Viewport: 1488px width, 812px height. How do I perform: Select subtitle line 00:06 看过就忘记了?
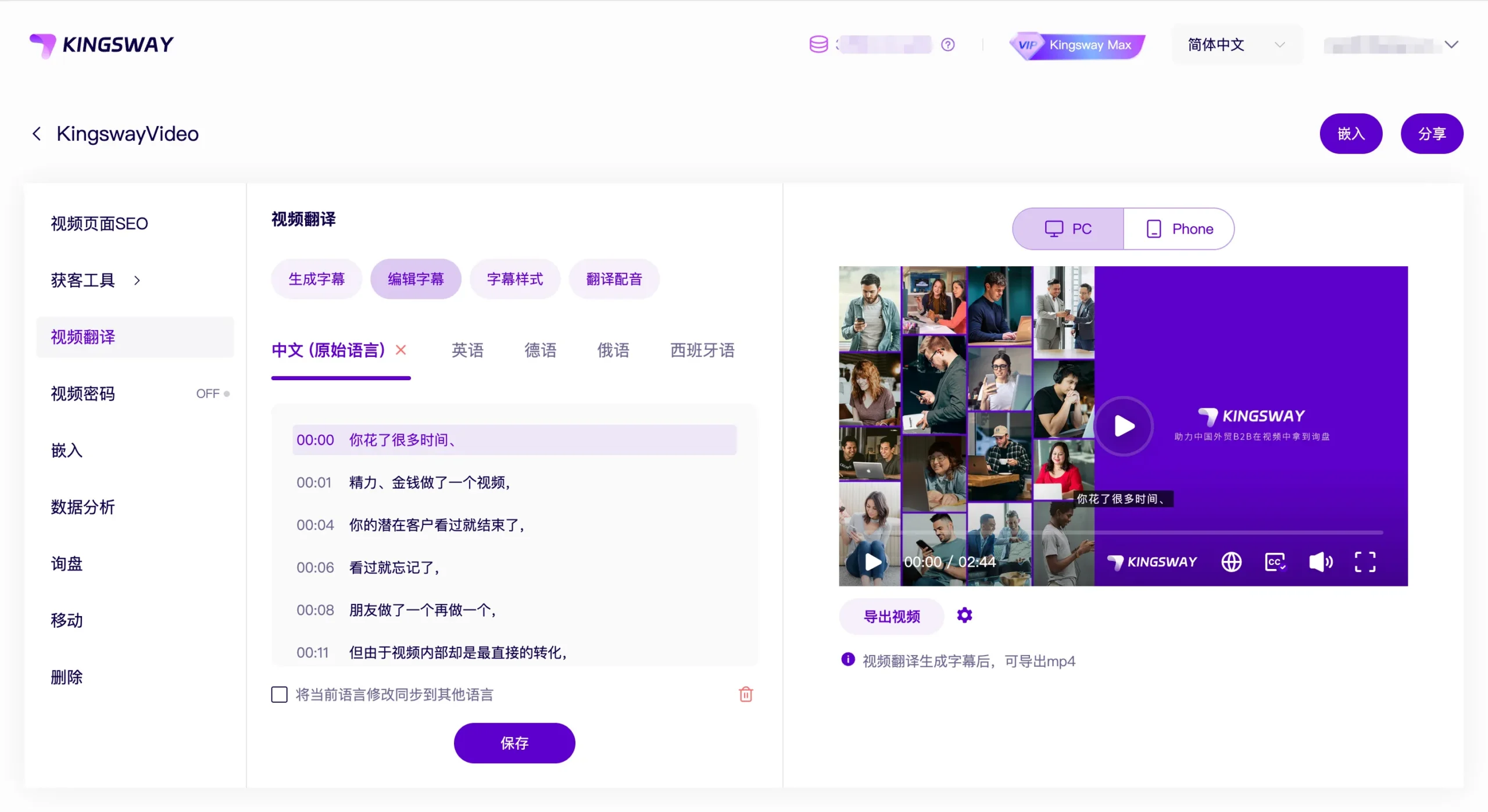click(x=514, y=567)
